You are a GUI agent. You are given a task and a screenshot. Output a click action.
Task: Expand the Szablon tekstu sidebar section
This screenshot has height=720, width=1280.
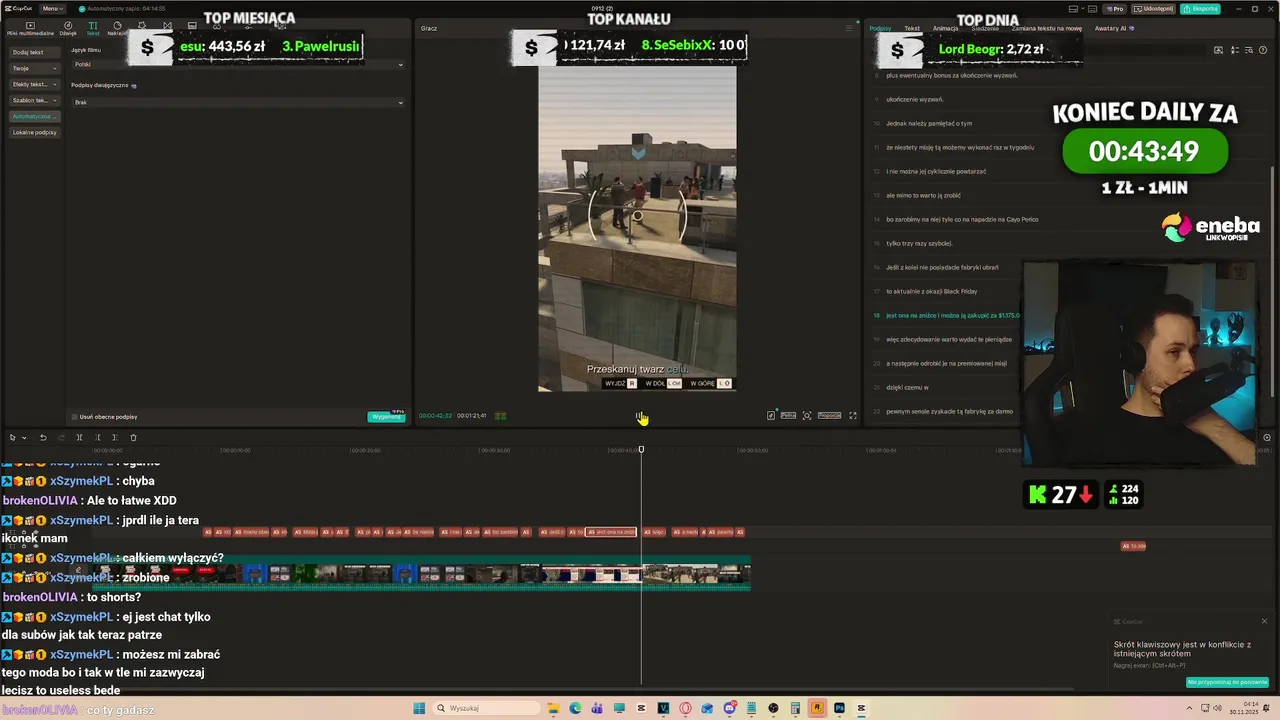pos(33,100)
